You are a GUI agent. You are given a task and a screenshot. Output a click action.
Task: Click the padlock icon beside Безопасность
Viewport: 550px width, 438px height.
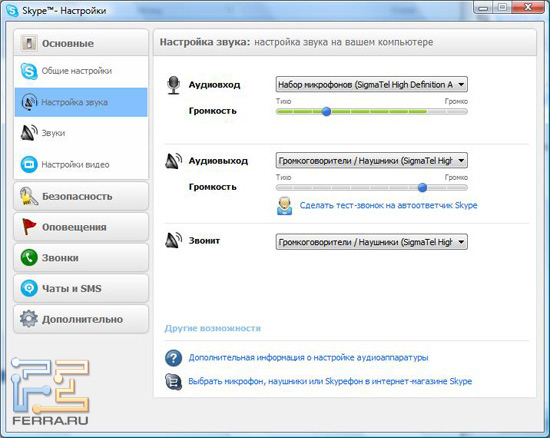(29, 196)
